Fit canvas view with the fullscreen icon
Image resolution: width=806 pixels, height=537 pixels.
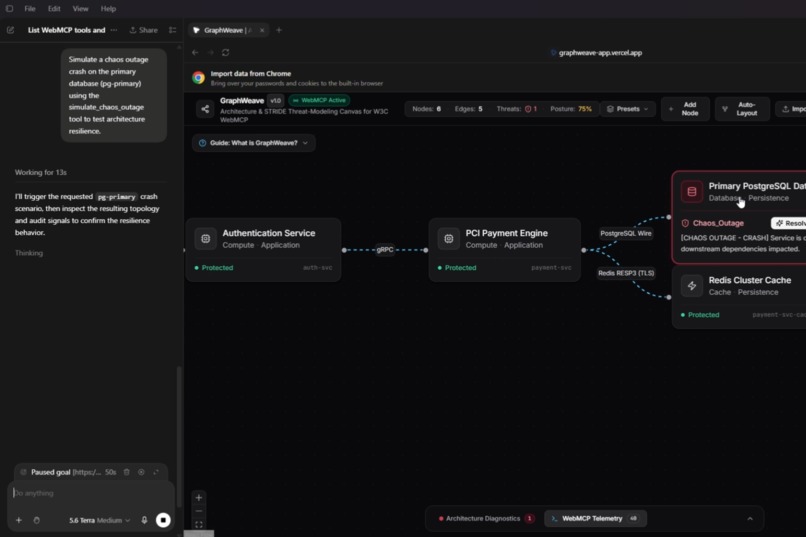pos(198,525)
